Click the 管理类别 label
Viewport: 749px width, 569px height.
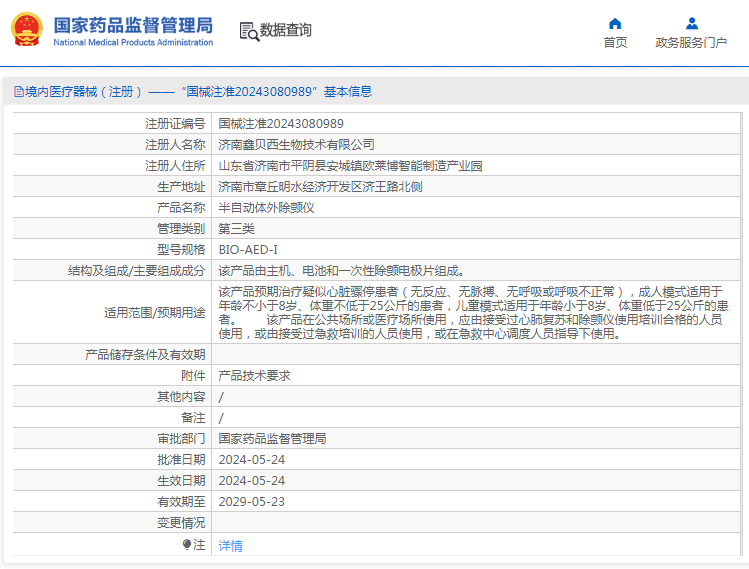click(x=181, y=229)
